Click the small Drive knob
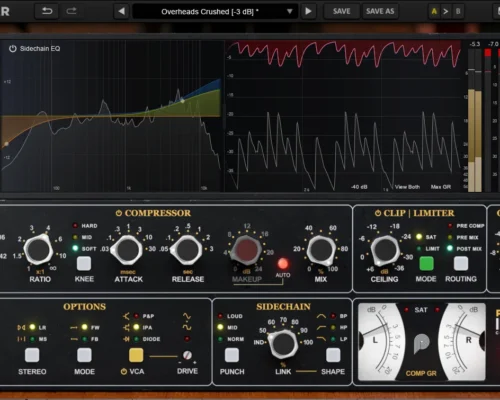Viewport: 500px width, 400px height. (x=187, y=355)
